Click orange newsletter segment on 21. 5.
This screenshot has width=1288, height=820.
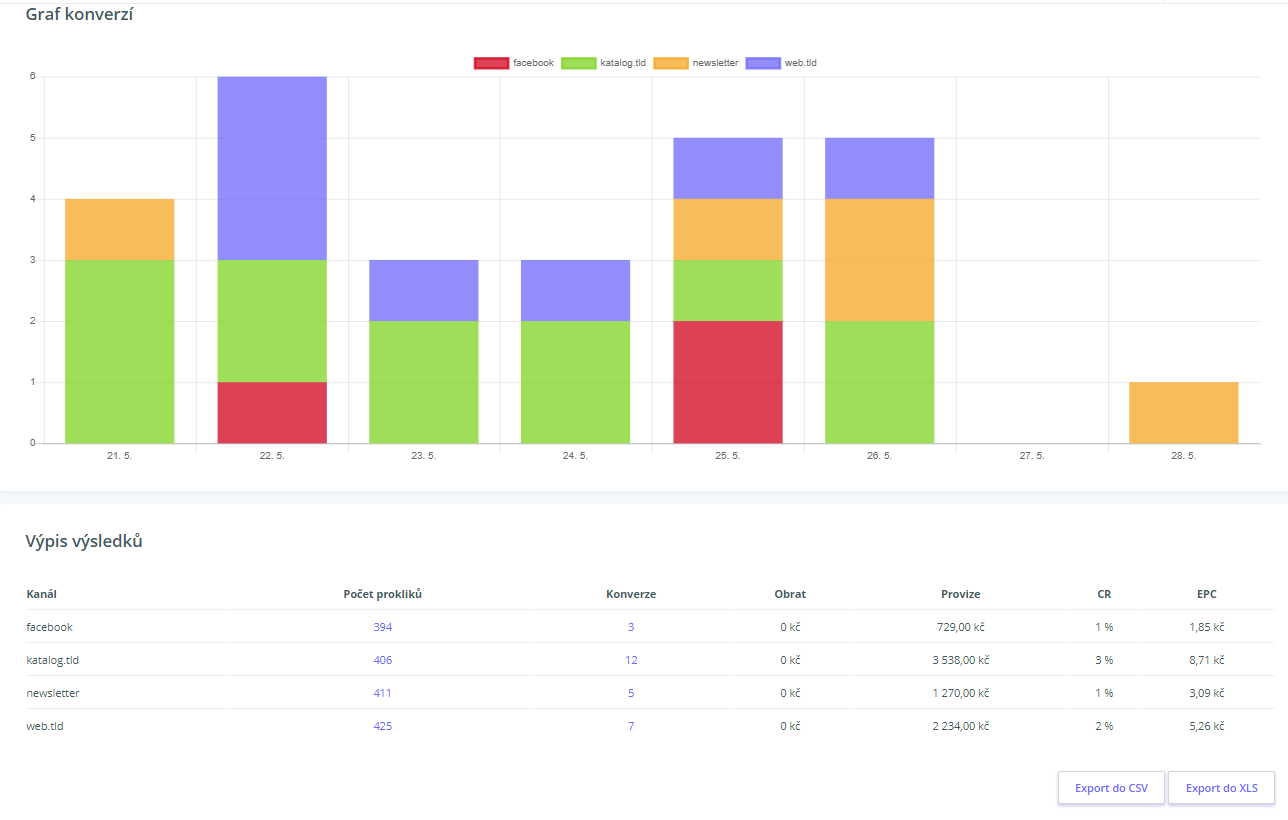(x=120, y=229)
